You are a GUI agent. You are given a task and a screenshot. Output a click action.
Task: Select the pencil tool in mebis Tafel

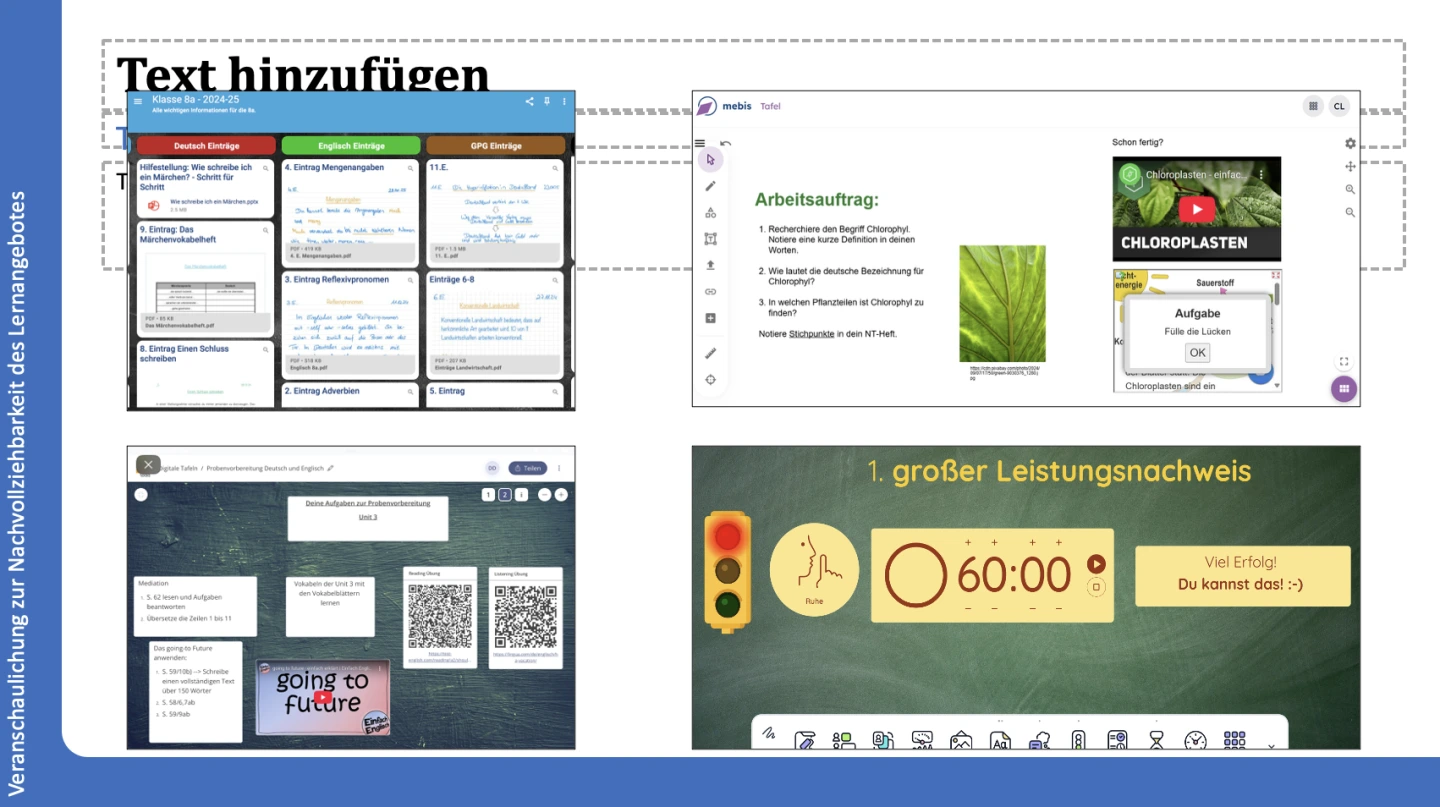[x=711, y=186]
